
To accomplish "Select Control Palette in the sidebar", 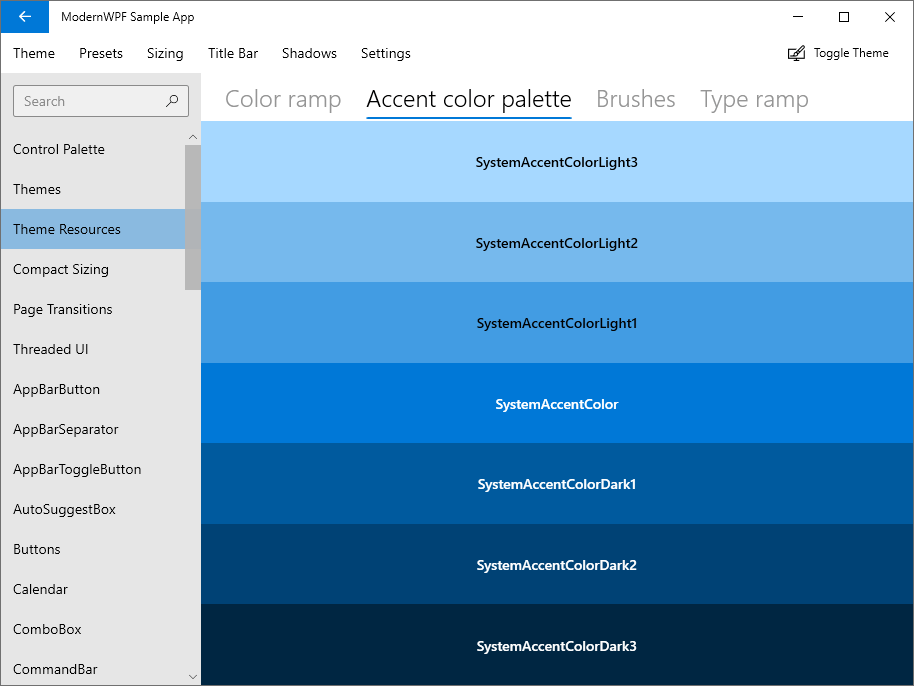I will click(x=58, y=149).
